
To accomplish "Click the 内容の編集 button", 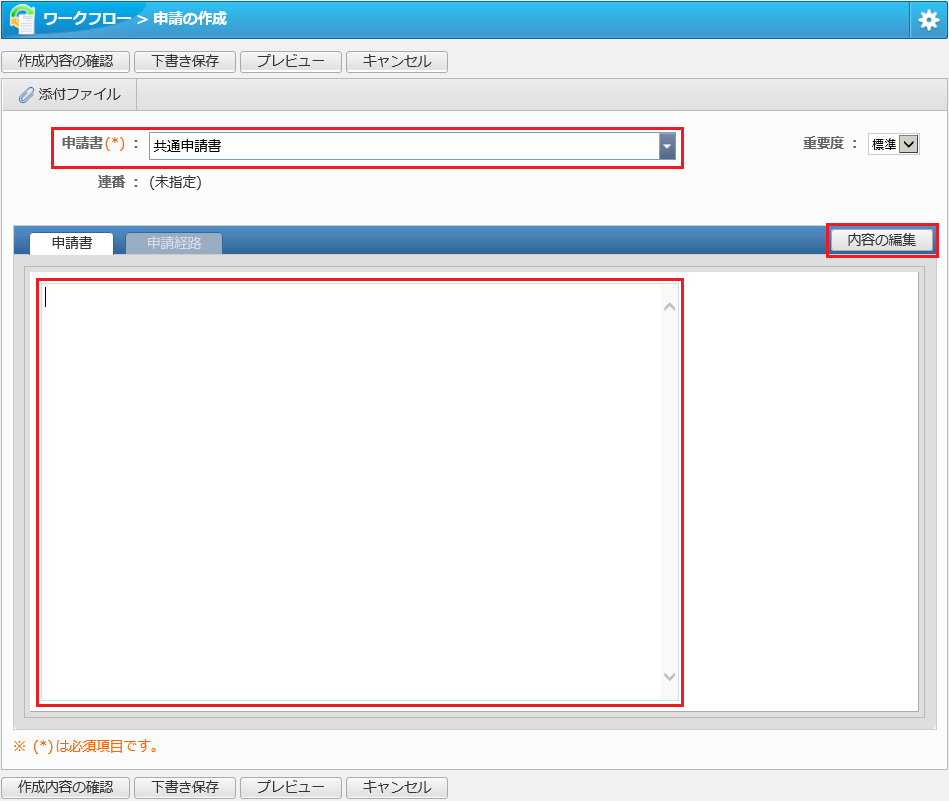I will pyautogui.click(x=882, y=240).
